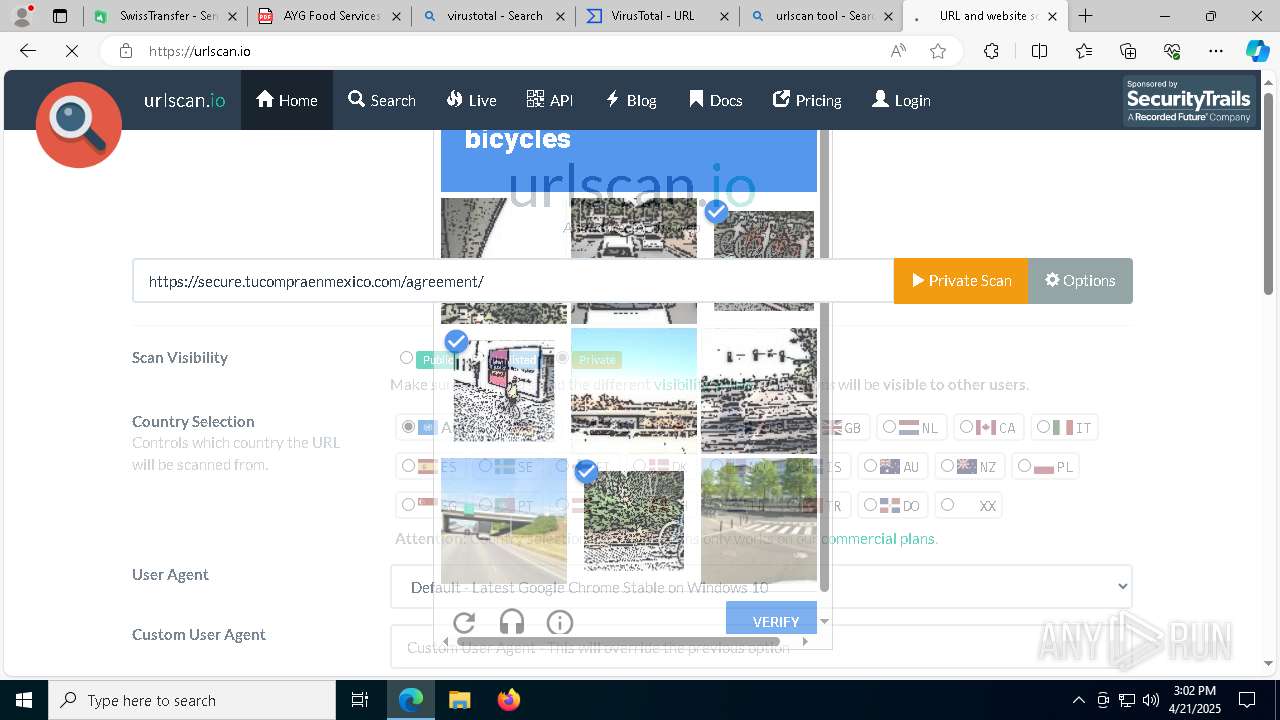Open the User Agent dropdown
The image size is (1280, 720).
[761, 587]
